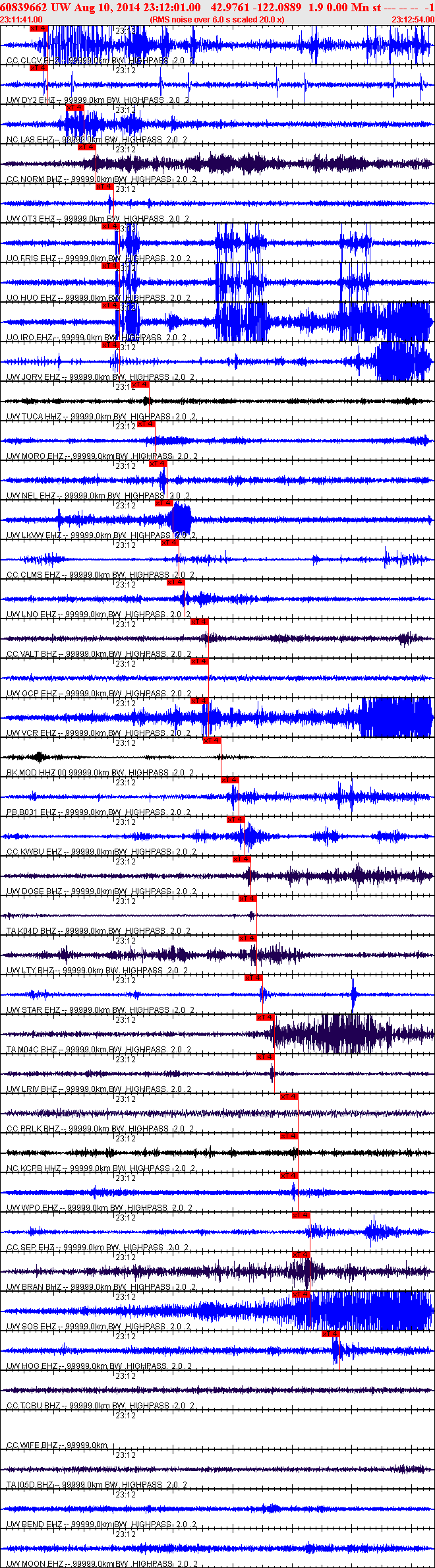Select the pick marker on UW SOS trace
435x1568 pixels.
300,1294
